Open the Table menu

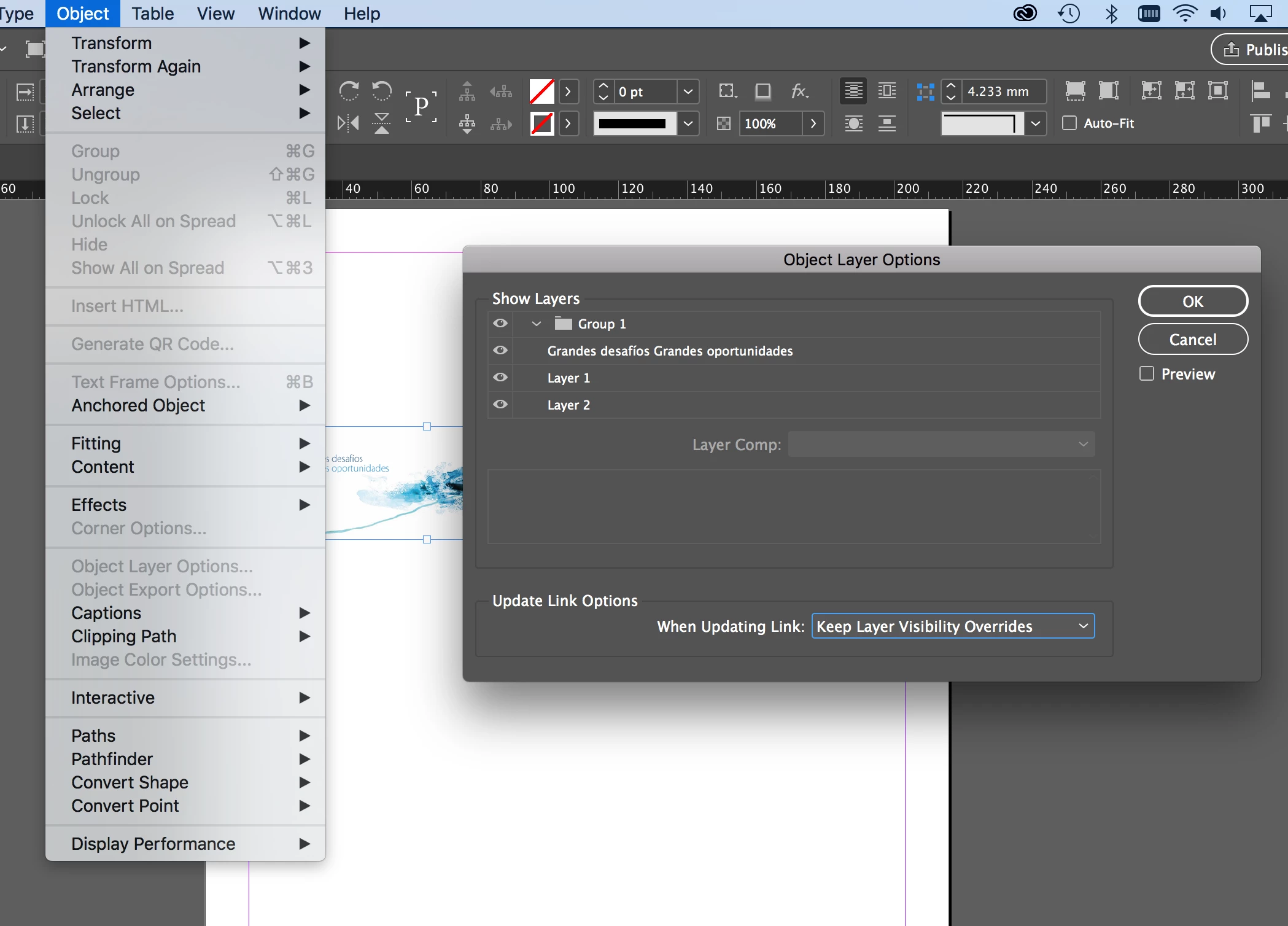coord(152,14)
